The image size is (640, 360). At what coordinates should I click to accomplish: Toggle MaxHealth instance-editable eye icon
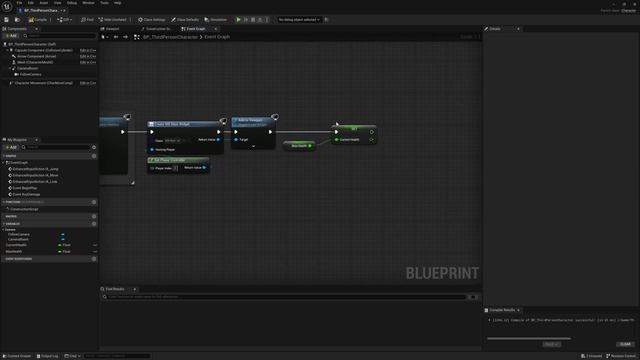point(95,251)
